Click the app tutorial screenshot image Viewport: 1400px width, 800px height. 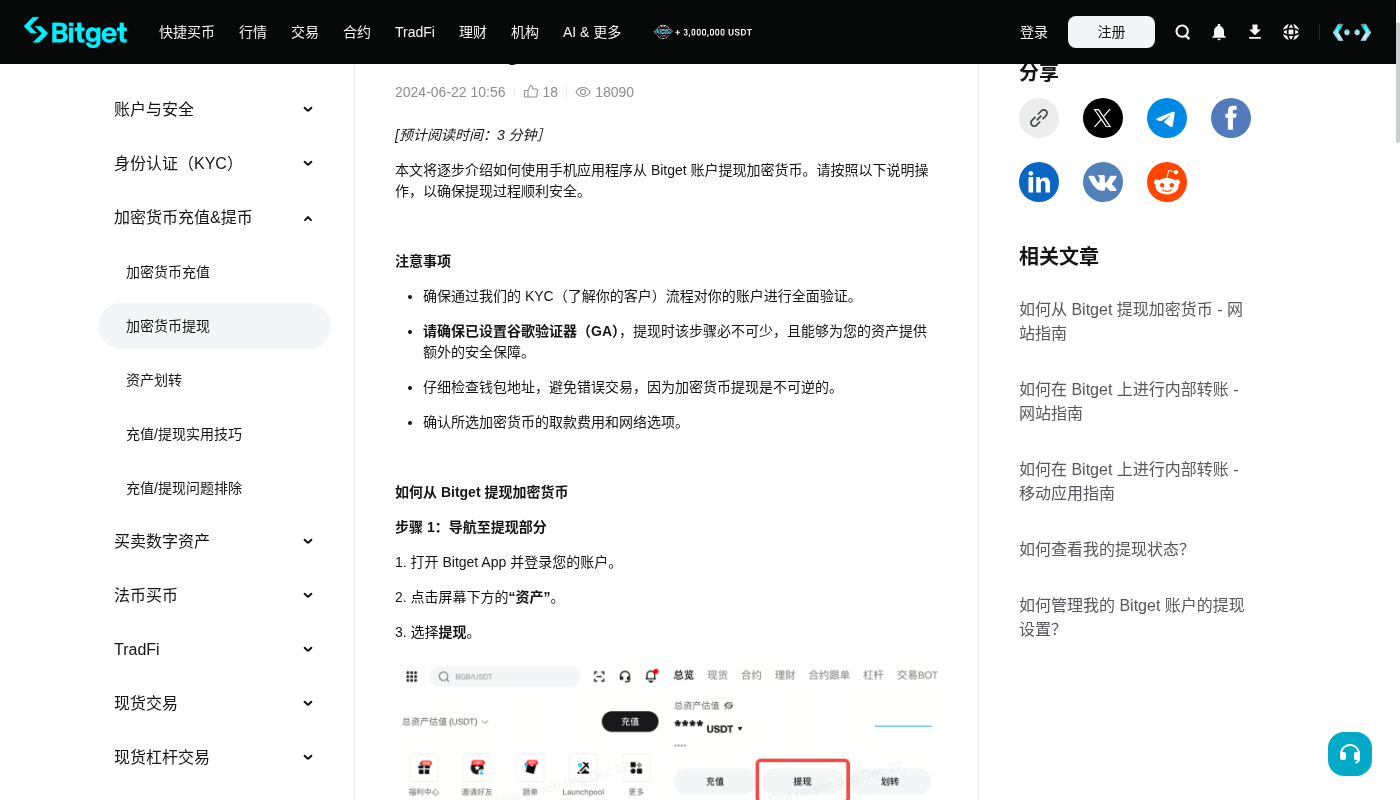point(667,730)
